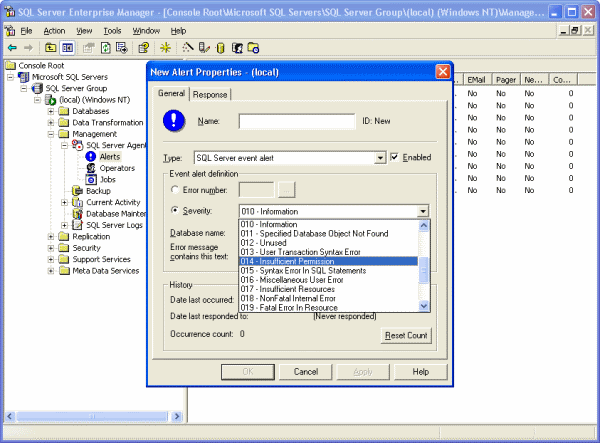
Task: Go up one level with the folder icon
Action: tap(51, 48)
